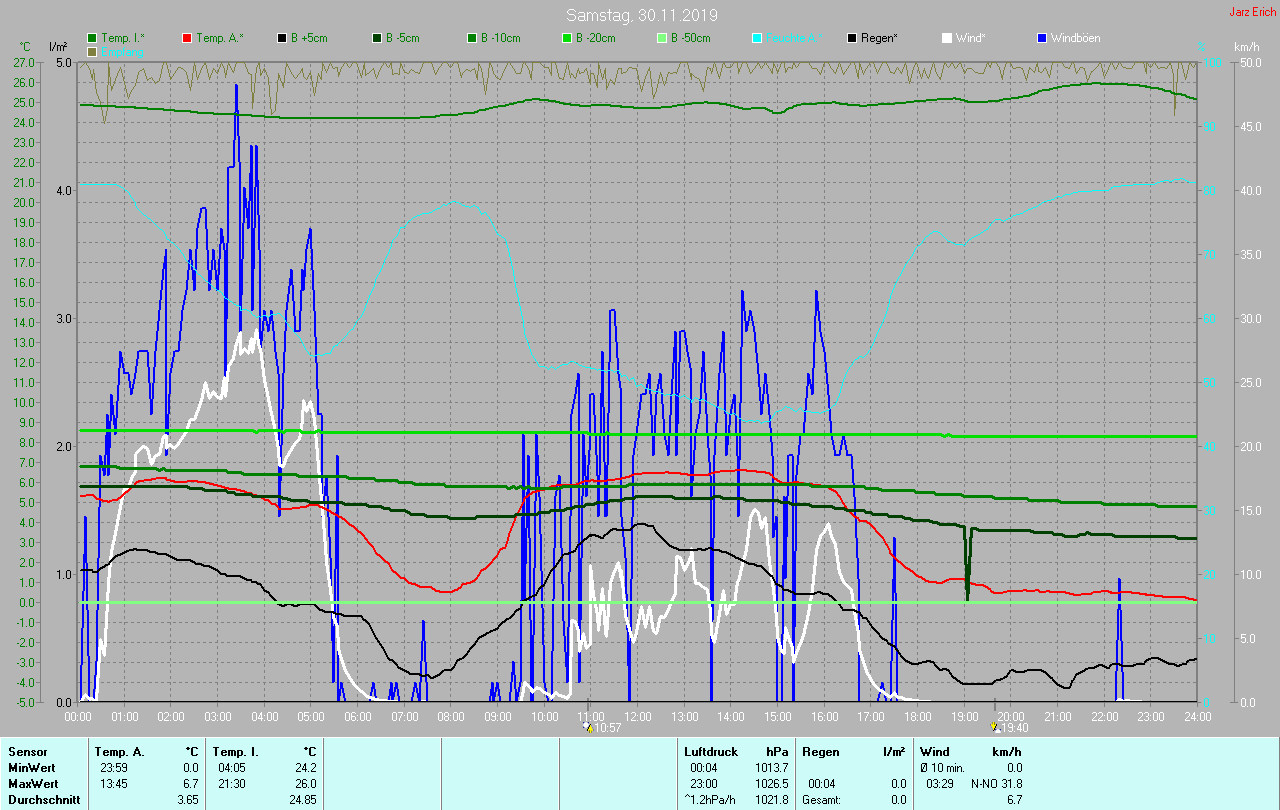Click the 12:00 label on time axis
This screenshot has height=810, width=1280.
[638, 716]
